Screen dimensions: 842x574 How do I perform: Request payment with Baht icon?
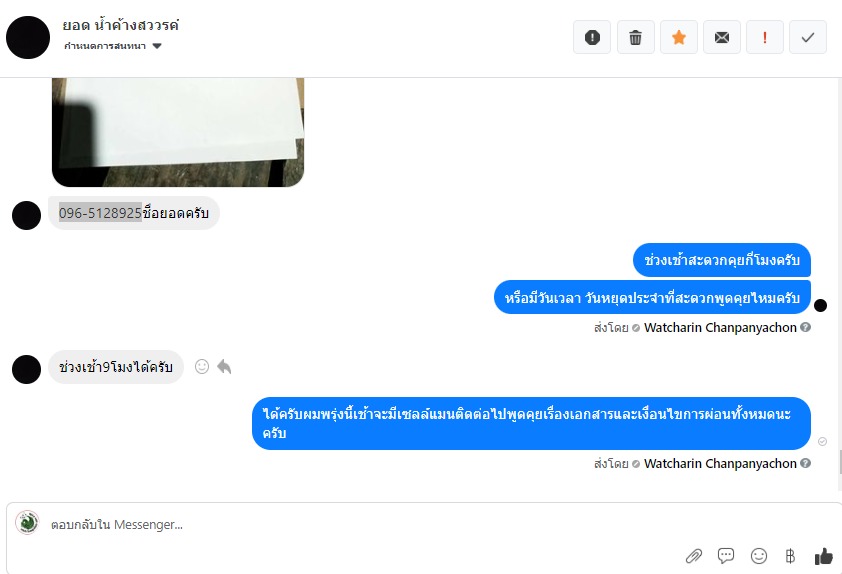tap(790, 556)
